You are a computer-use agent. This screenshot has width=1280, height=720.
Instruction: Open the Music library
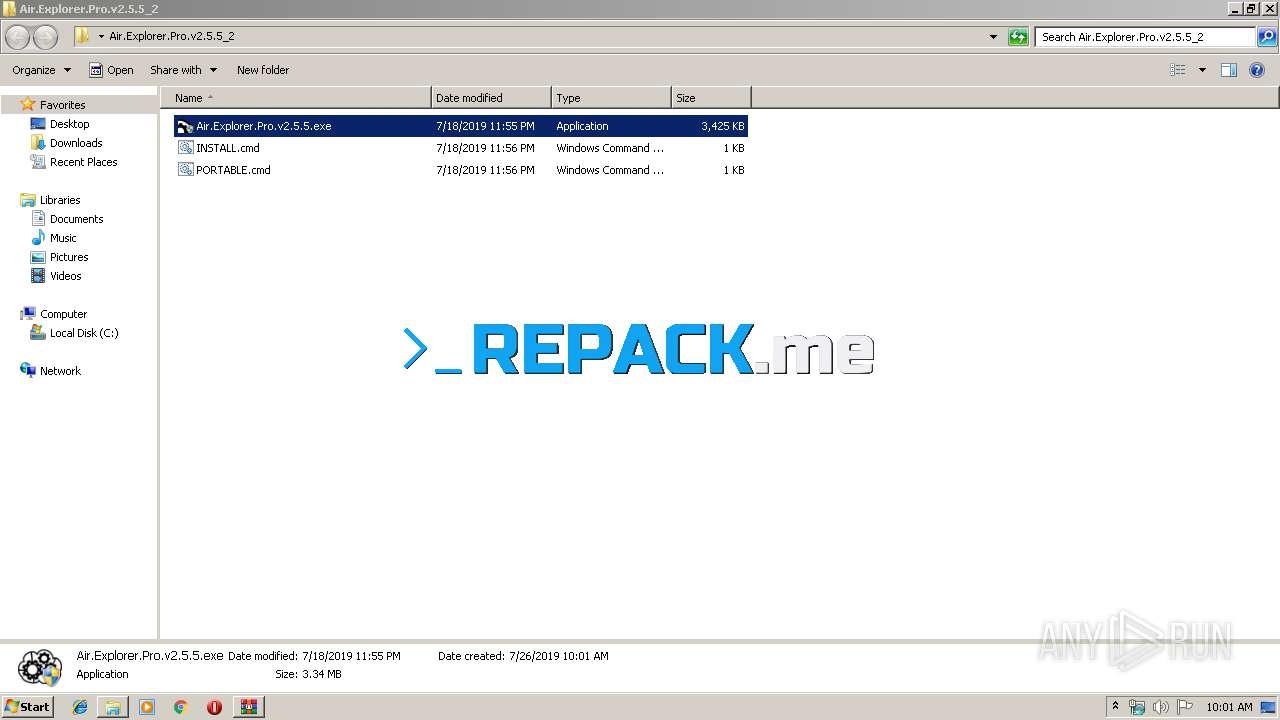63,238
